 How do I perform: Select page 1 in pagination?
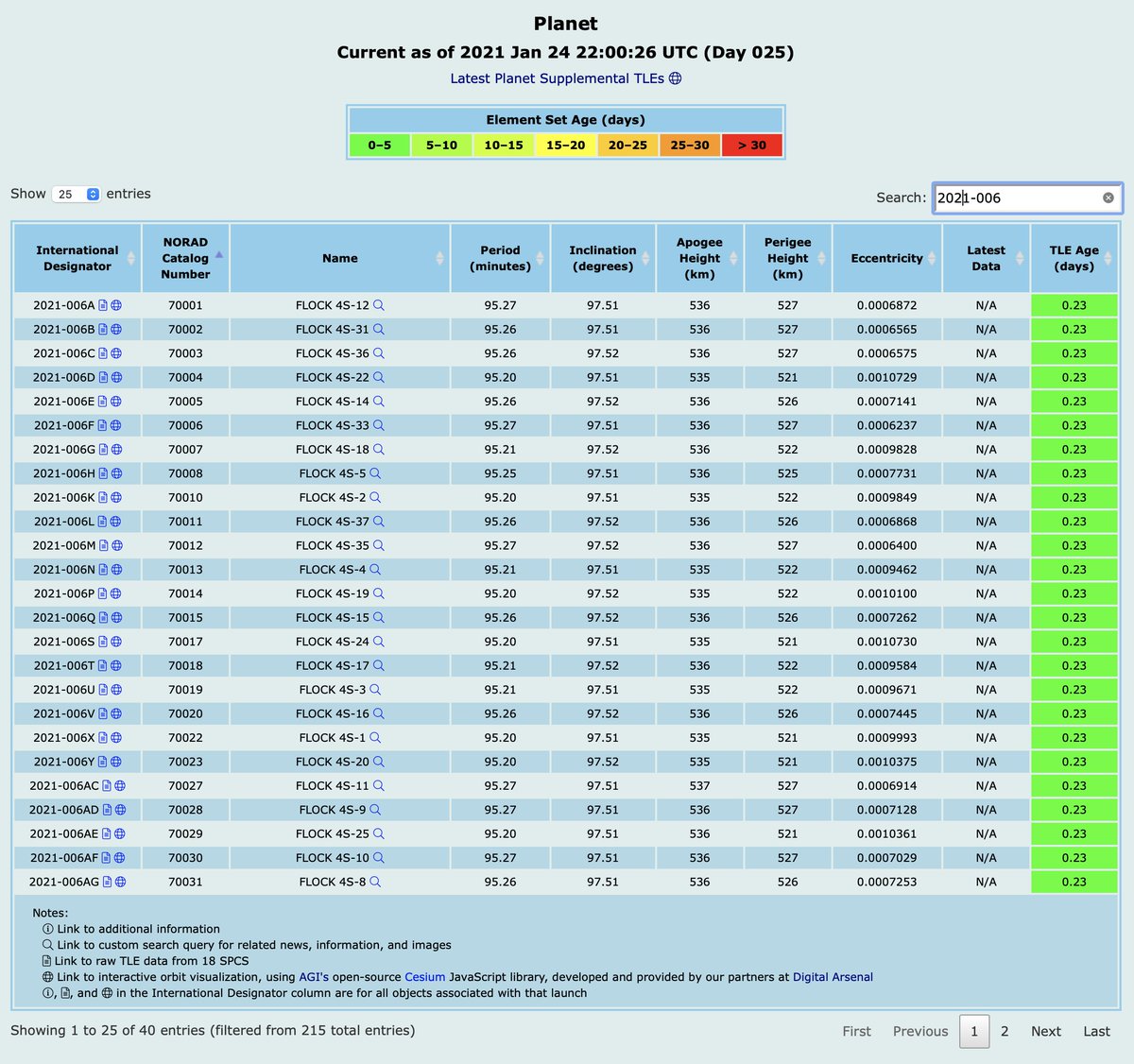974,1031
